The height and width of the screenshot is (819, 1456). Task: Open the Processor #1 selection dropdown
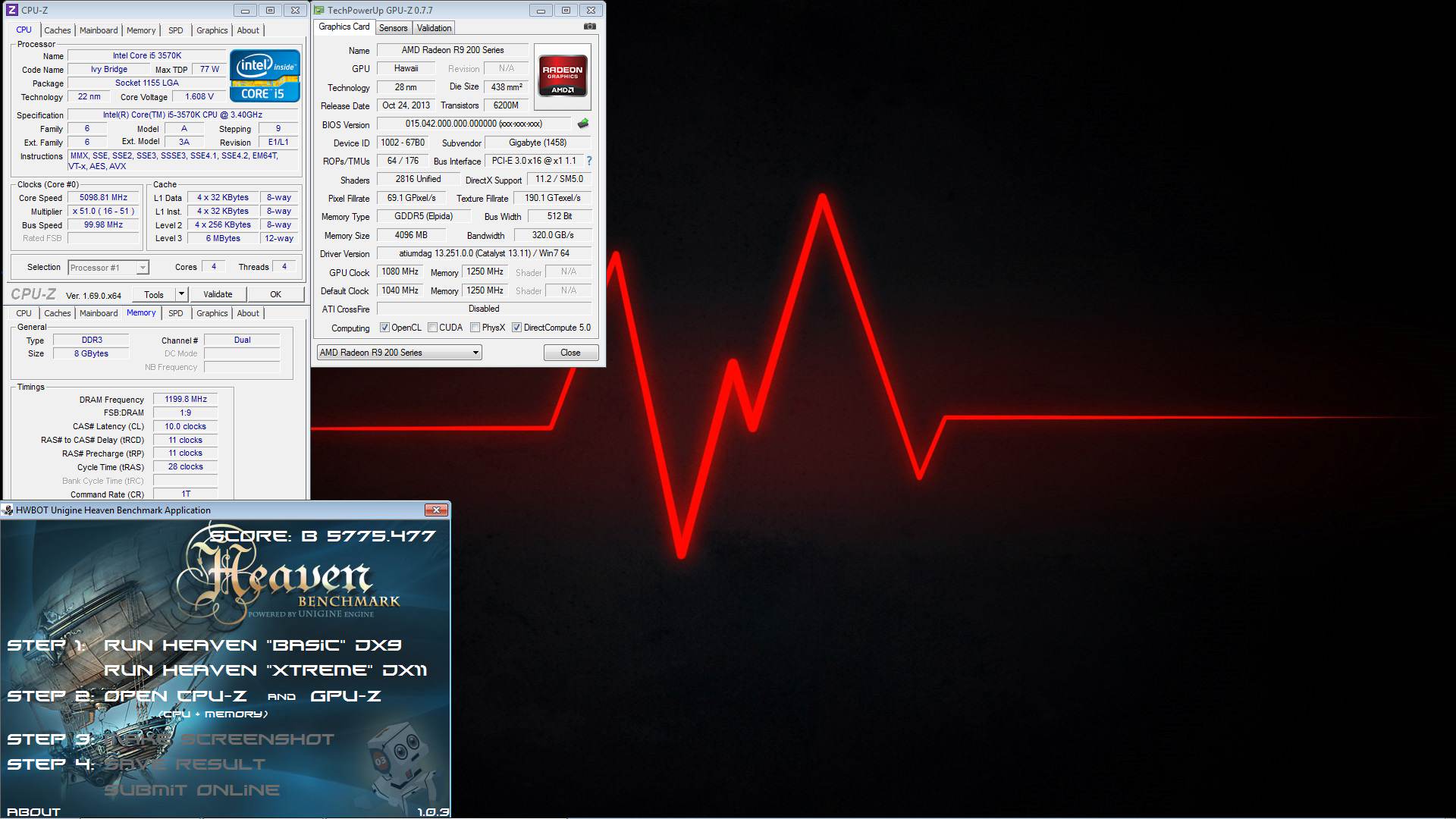[108, 268]
